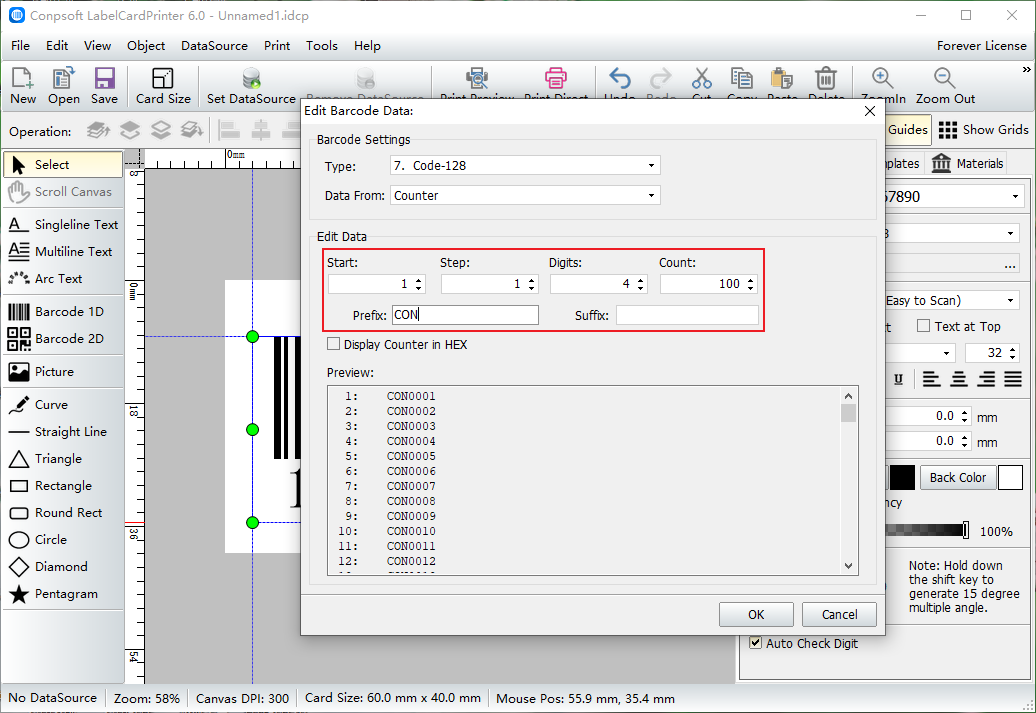Decrease the Count spinner value
This screenshot has width=1036, height=713.
[751, 288]
